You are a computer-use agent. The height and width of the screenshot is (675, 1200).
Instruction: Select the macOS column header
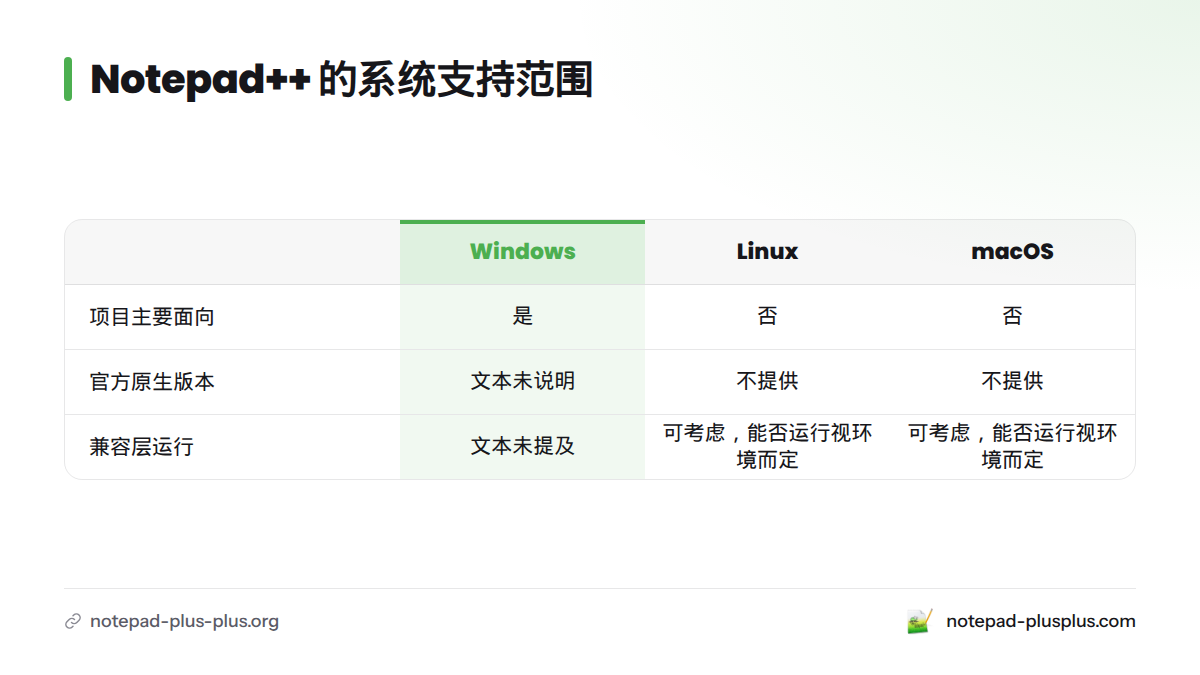click(1012, 251)
